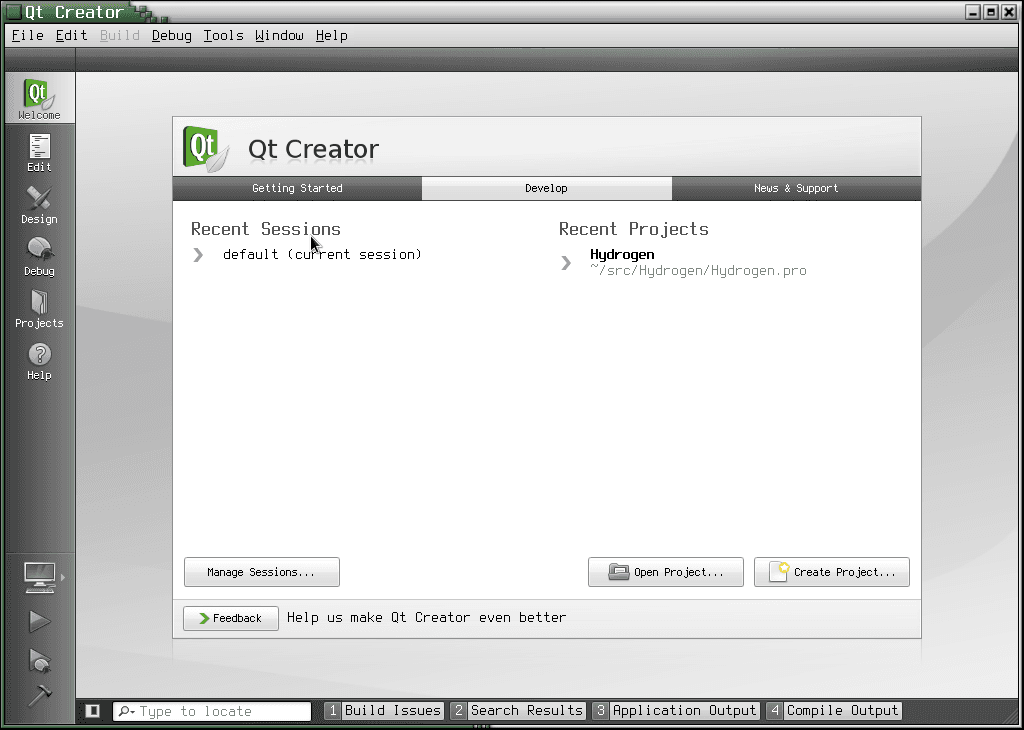Image resolution: width=1024 pixels, height=730 pixels.
Task: Click the Run play arrow icon
Action: pyautogui.click(x=39, y=621)
